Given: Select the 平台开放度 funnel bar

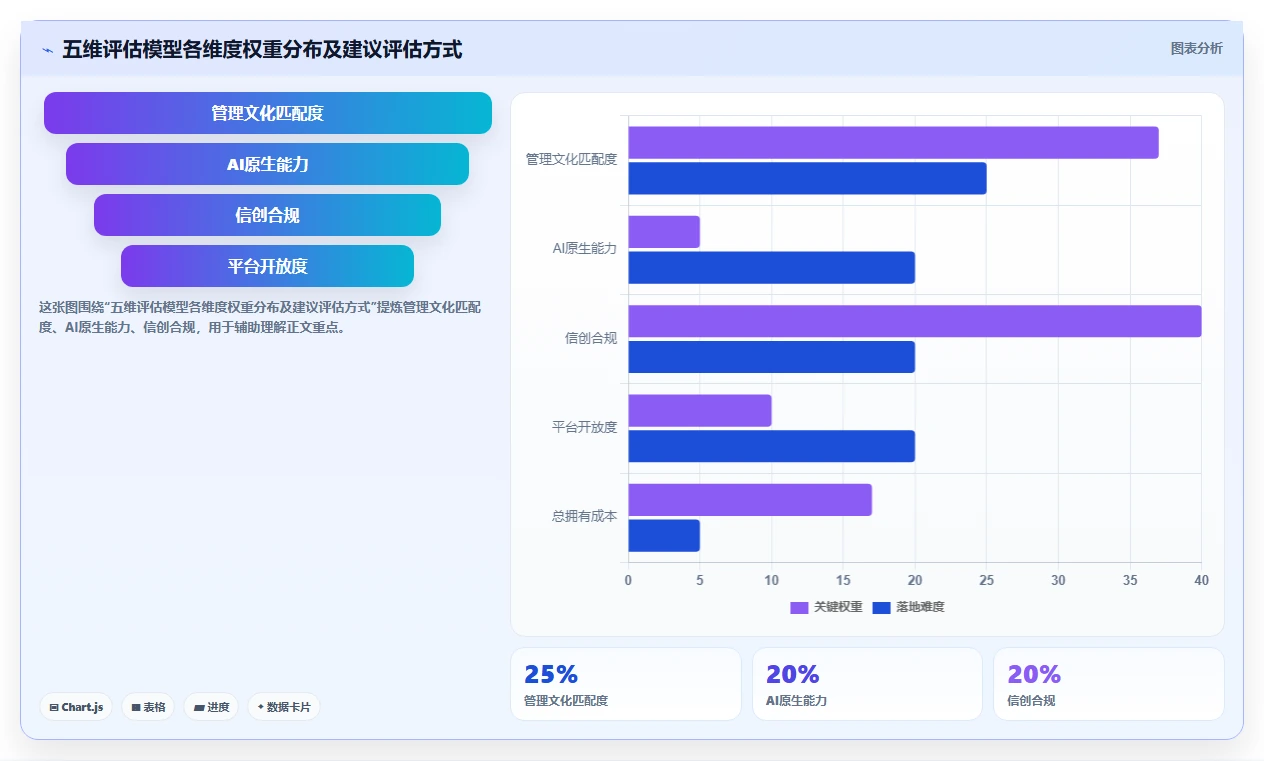Looking at the screenshot, I should coord(267,266).
